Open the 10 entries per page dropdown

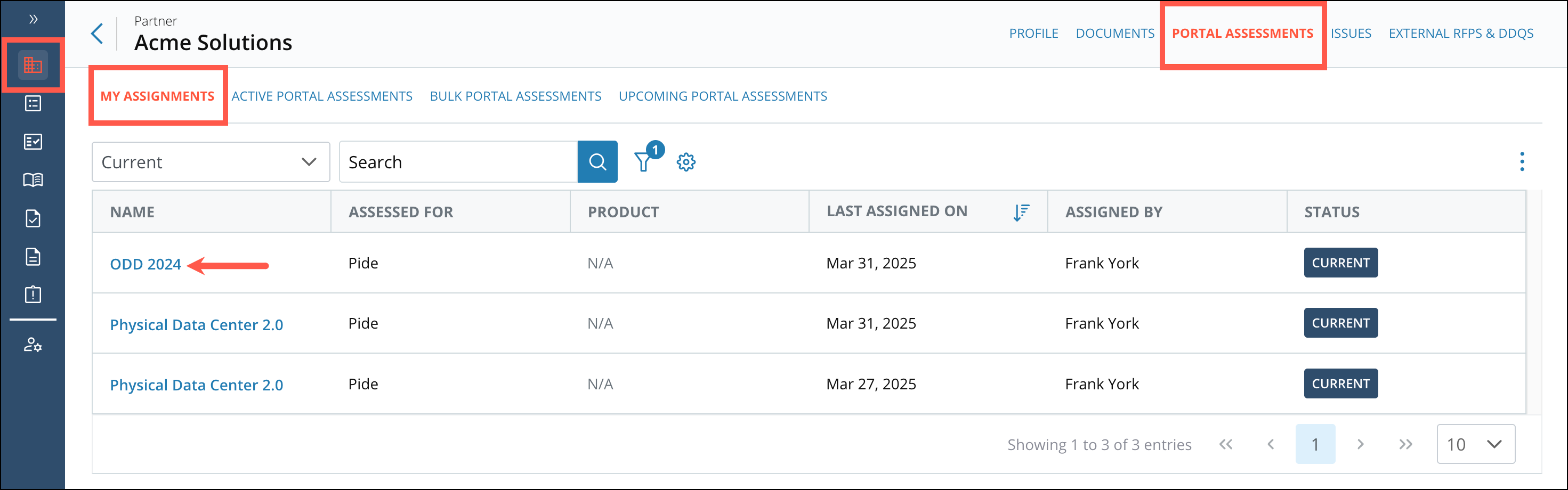pos(1475,444)
